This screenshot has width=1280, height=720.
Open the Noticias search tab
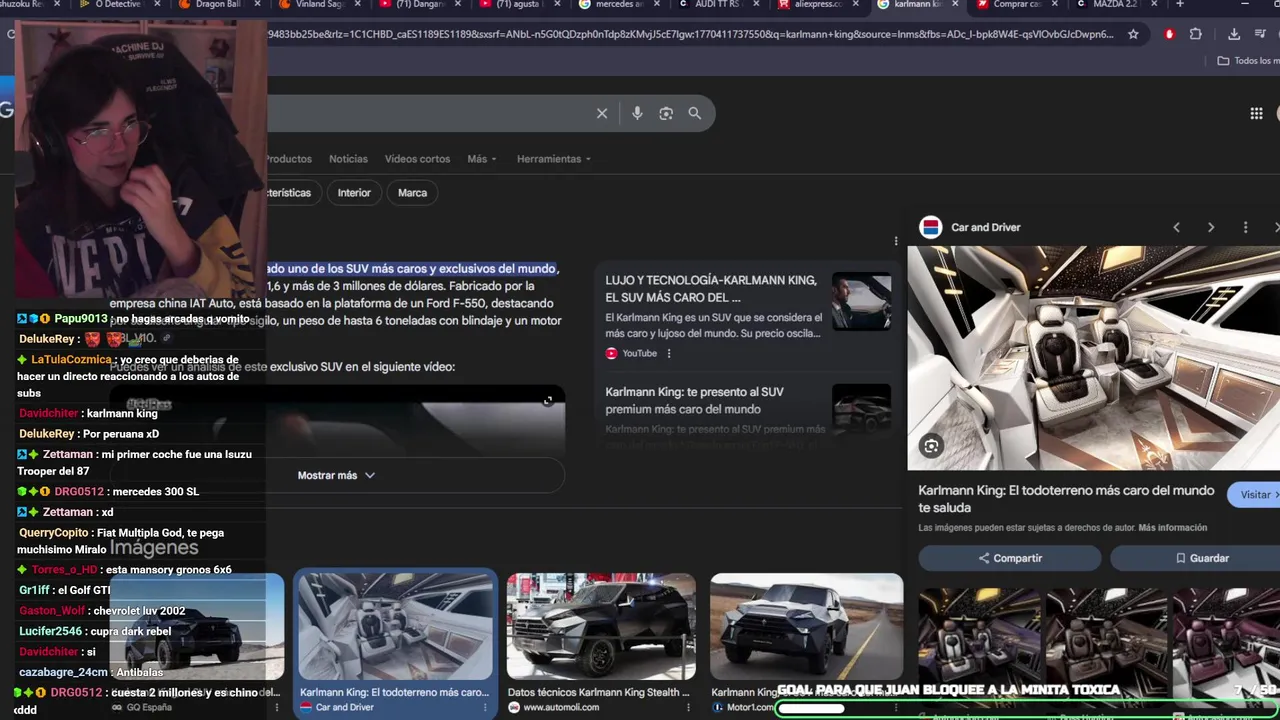pos(348,159)
